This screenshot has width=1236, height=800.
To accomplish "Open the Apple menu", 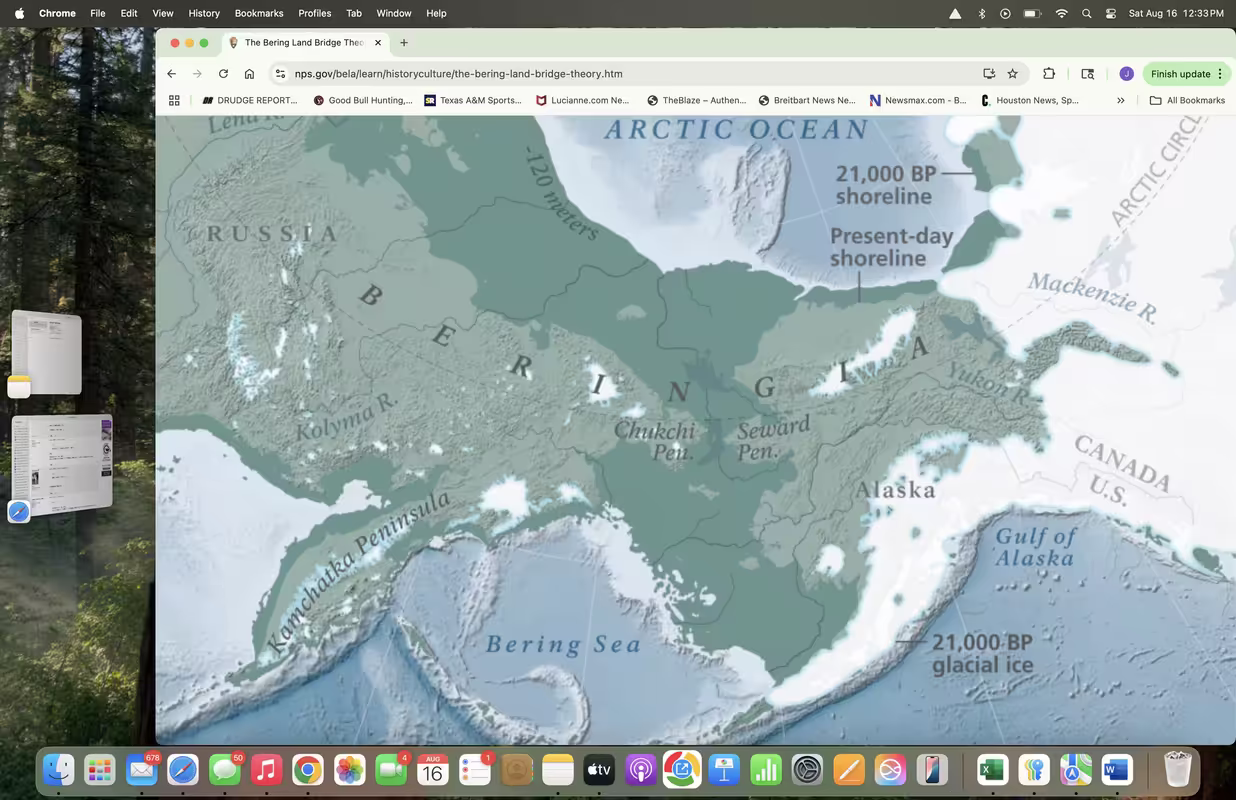I will coord(19,13).
